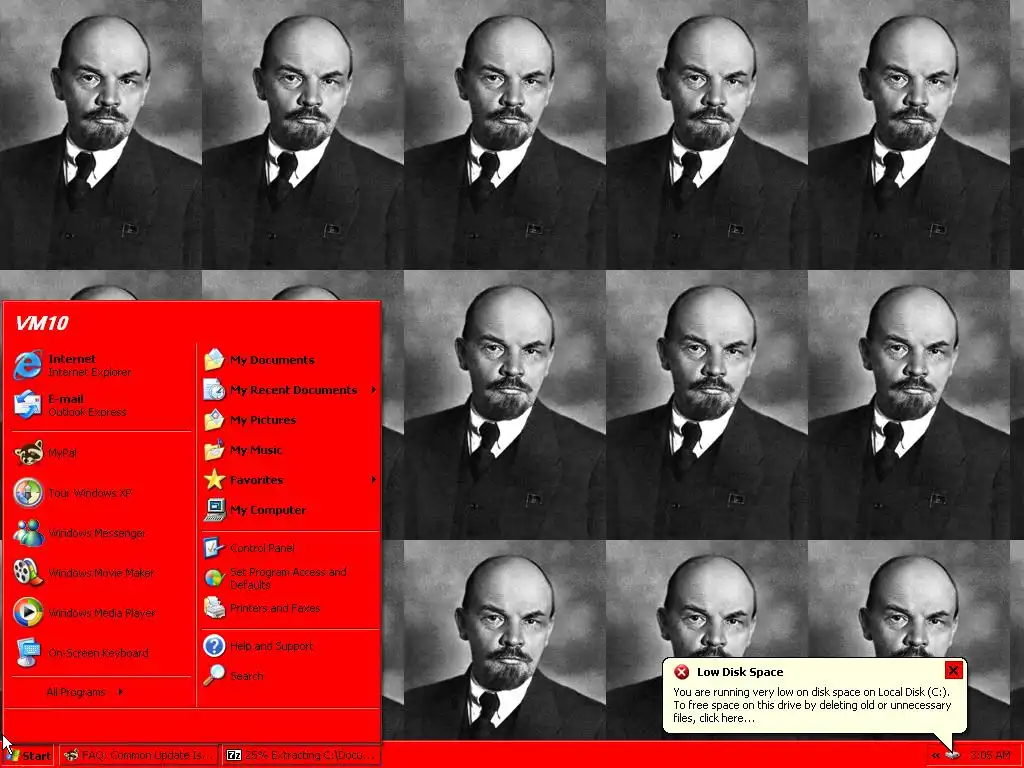Expand the My Recent Documents submenu arrow

tap(374, 390)
